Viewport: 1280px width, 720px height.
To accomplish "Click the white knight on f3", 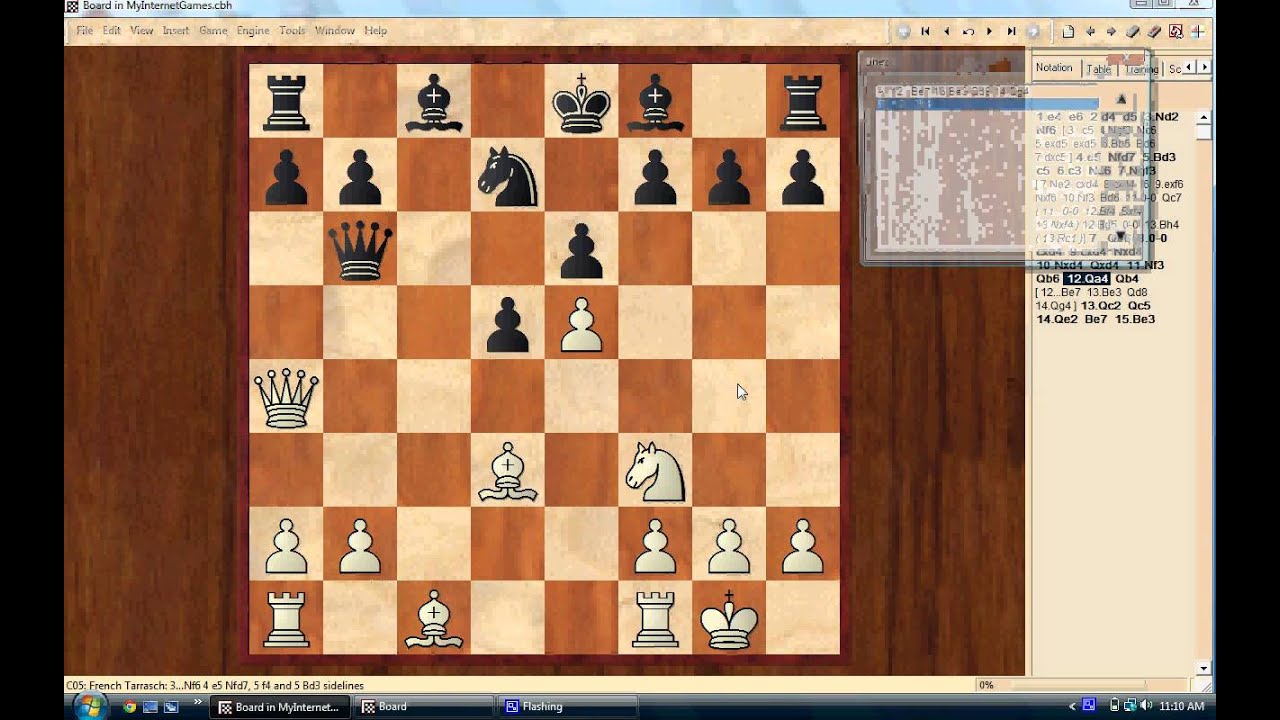I will tap(655, 471).
